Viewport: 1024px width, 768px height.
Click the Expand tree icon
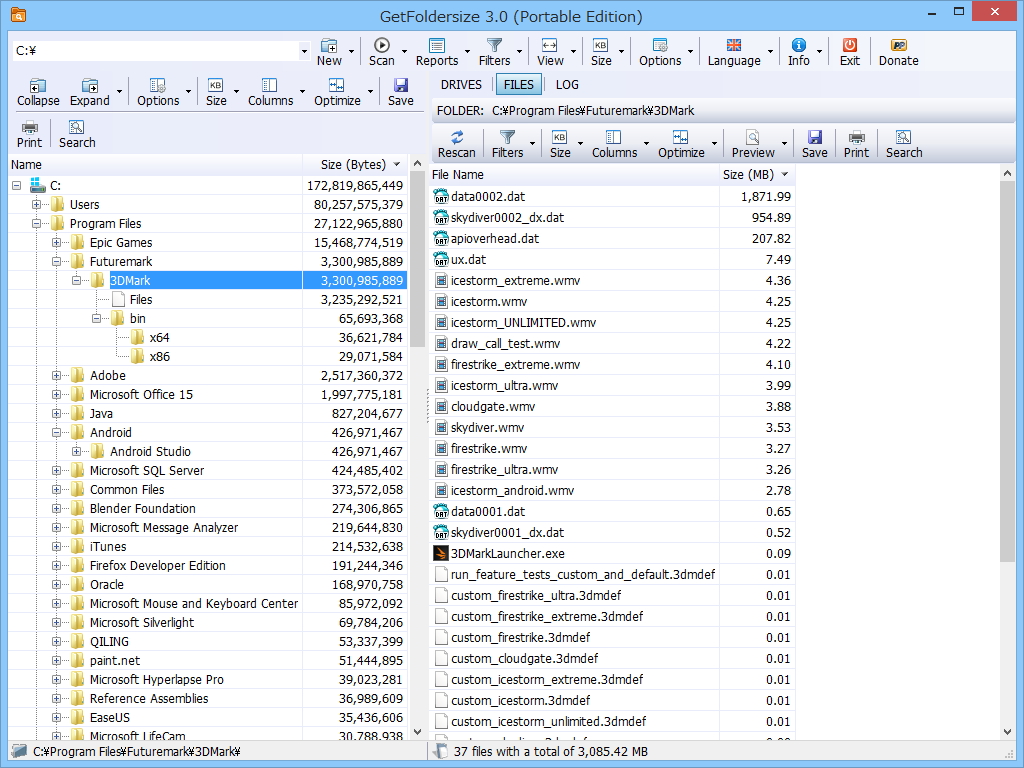pyautogui.click(x=90, y=92)
